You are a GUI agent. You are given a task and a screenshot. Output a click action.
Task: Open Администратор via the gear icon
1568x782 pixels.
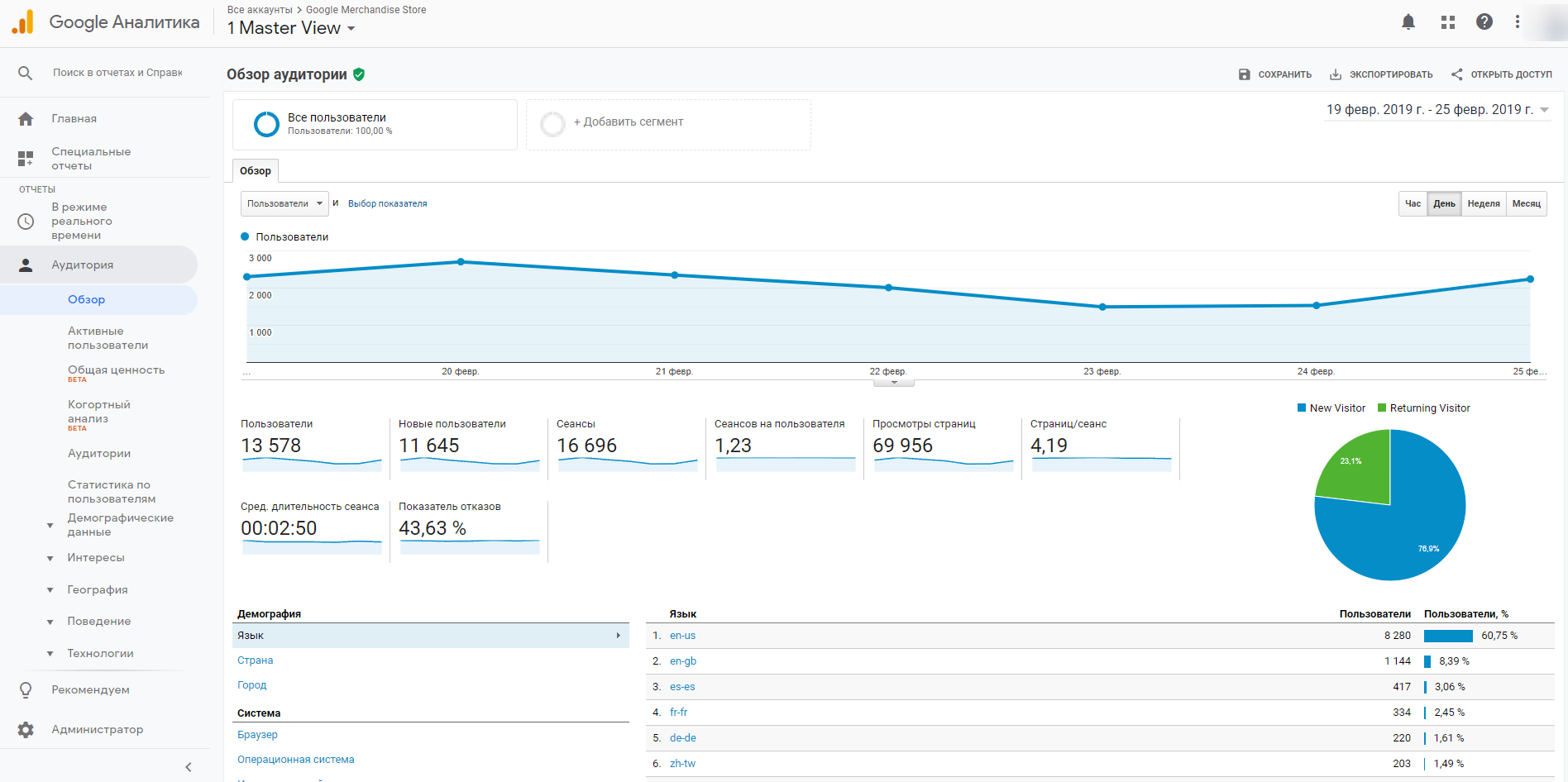pos(26,730)
